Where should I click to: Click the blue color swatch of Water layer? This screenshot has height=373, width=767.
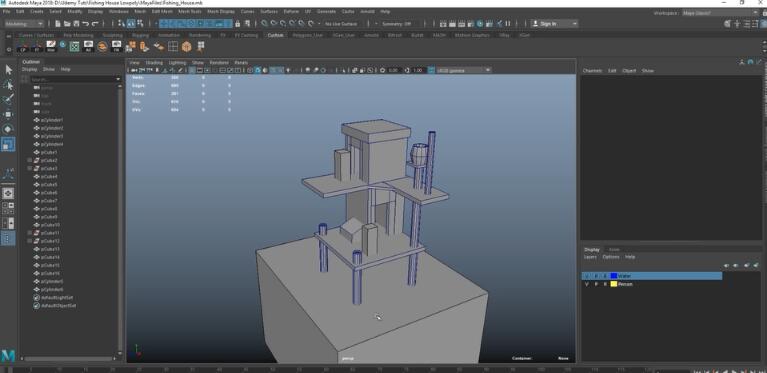[614, 276]
